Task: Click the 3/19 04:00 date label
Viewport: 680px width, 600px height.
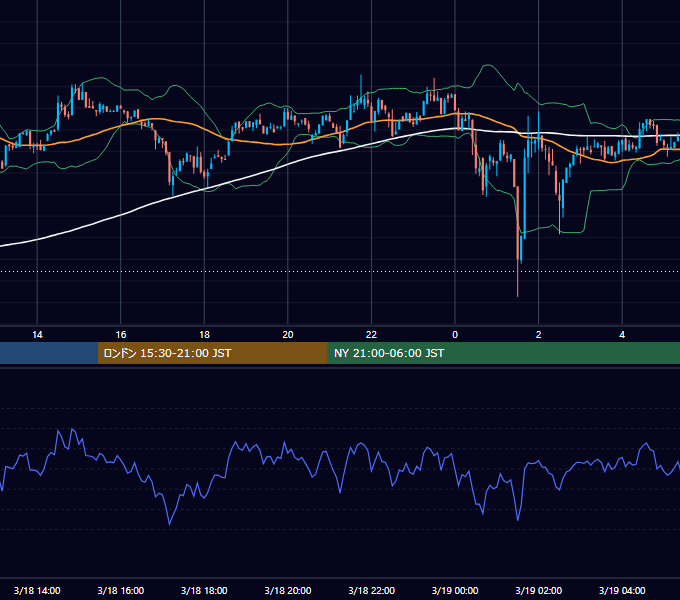Action: [x=622, y=590]
